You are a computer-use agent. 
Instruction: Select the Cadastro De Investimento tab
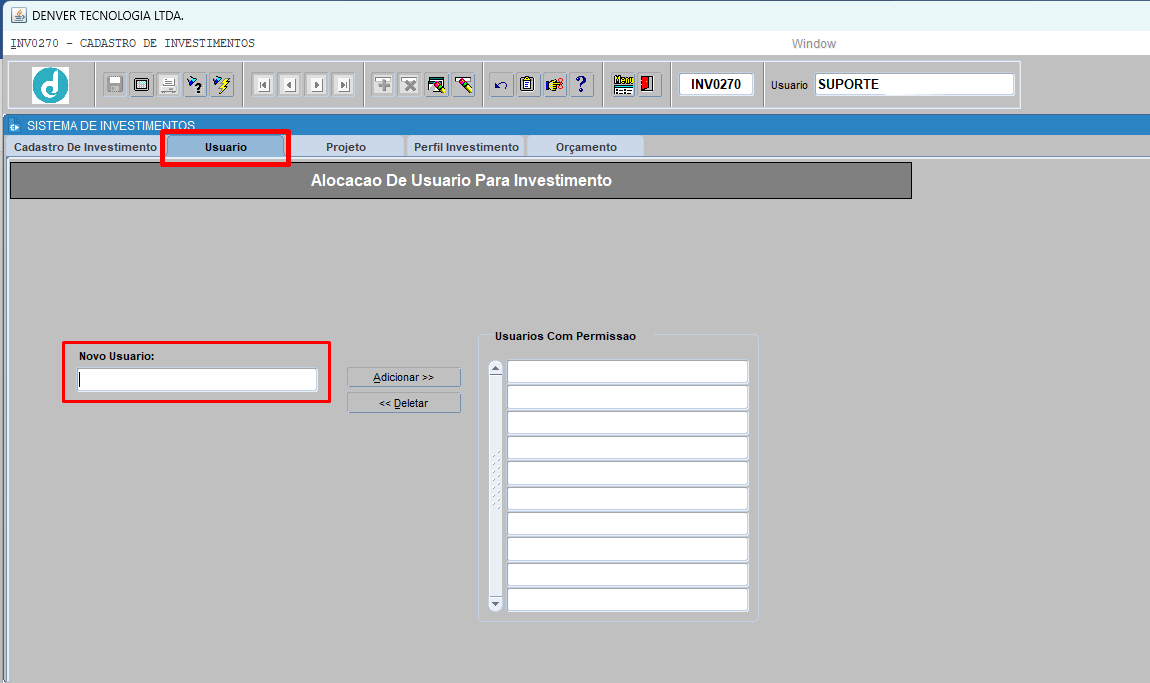coord(85,147)
